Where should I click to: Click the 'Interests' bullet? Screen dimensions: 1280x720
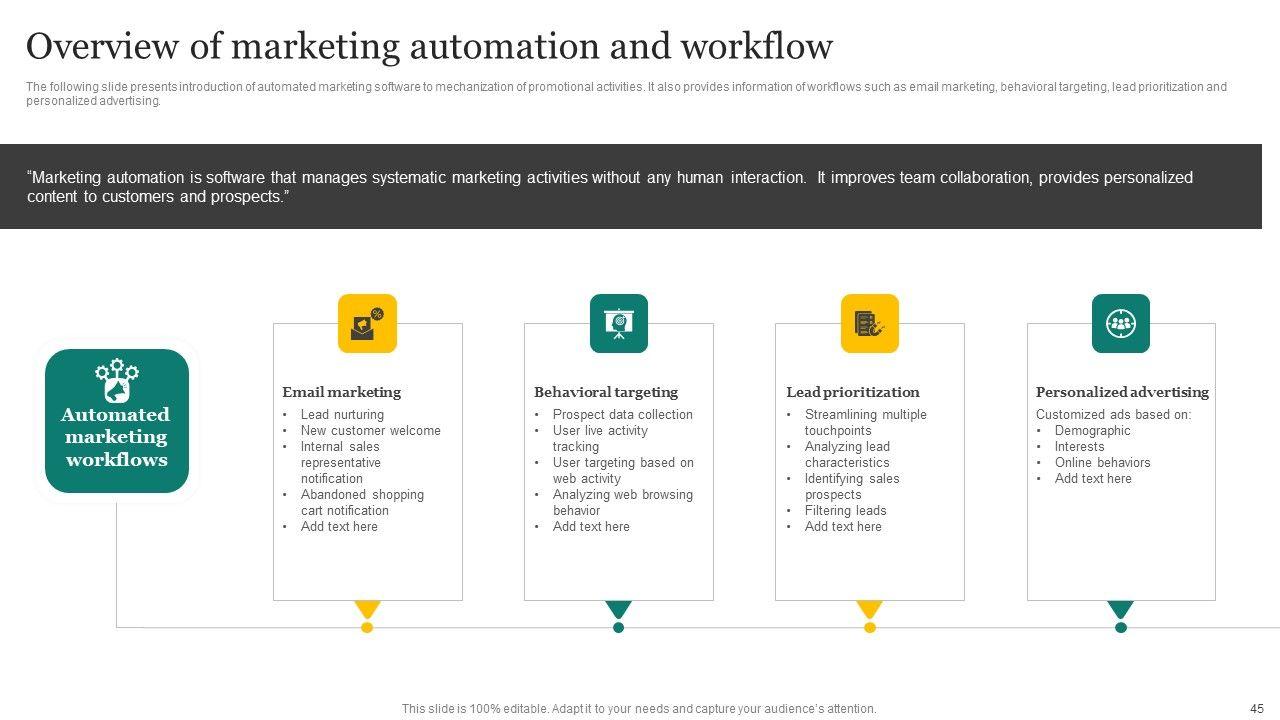tap(1080, 447)
